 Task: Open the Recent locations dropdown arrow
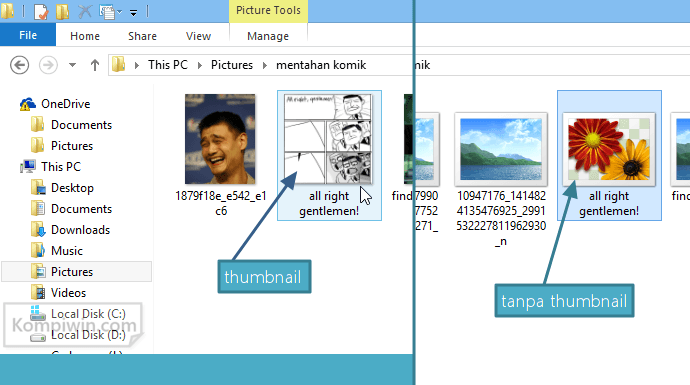pyautogui.click(x=73, y=65)
